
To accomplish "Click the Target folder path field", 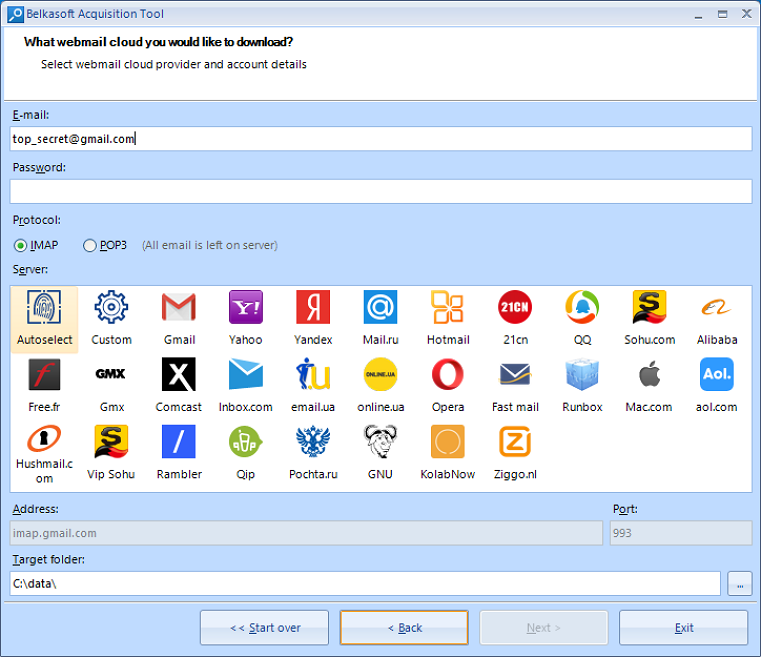I will pyautogui.click(x=365, y=583).
